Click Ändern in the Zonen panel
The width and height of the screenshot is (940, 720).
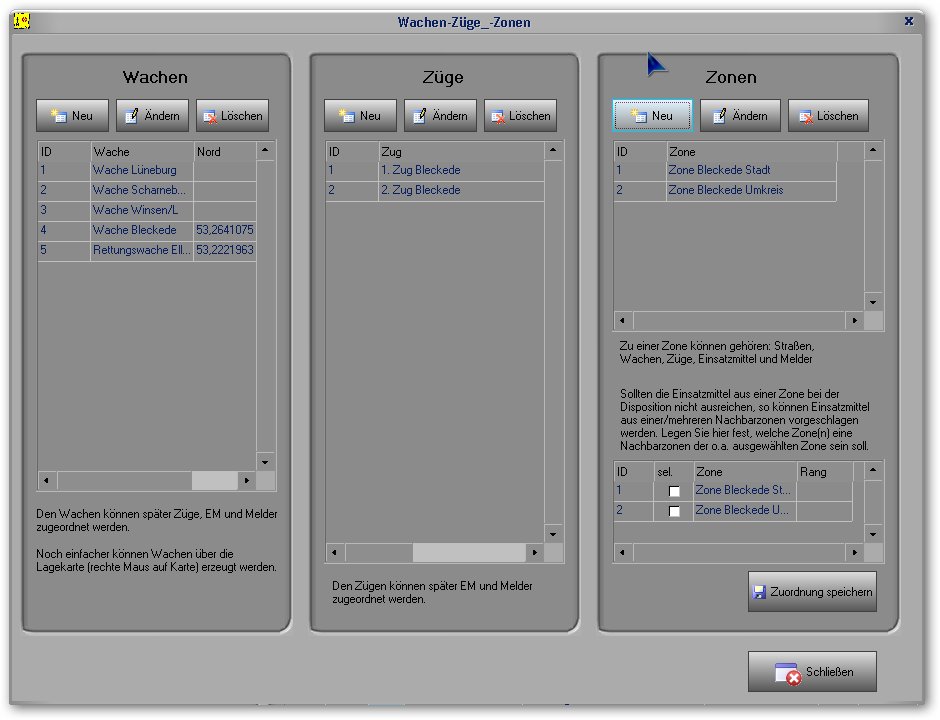pyautogui.click(x=740, y=116)
